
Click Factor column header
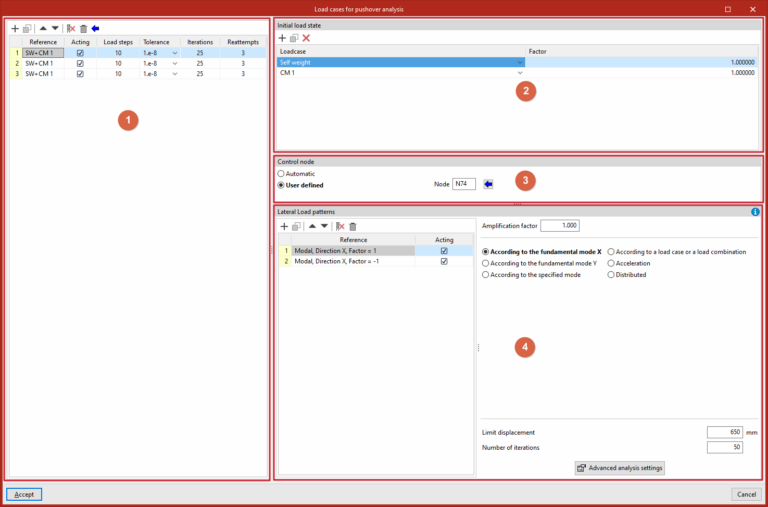[642, 51]
